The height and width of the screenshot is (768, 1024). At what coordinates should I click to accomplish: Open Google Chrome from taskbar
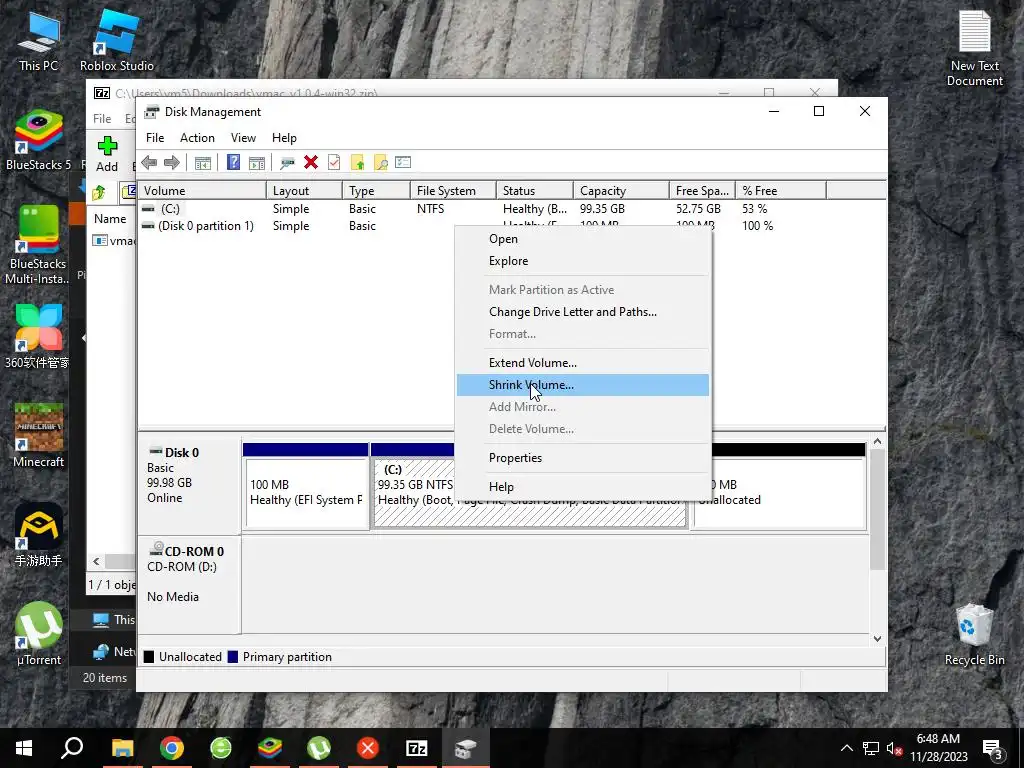click(x=172, y=748)
